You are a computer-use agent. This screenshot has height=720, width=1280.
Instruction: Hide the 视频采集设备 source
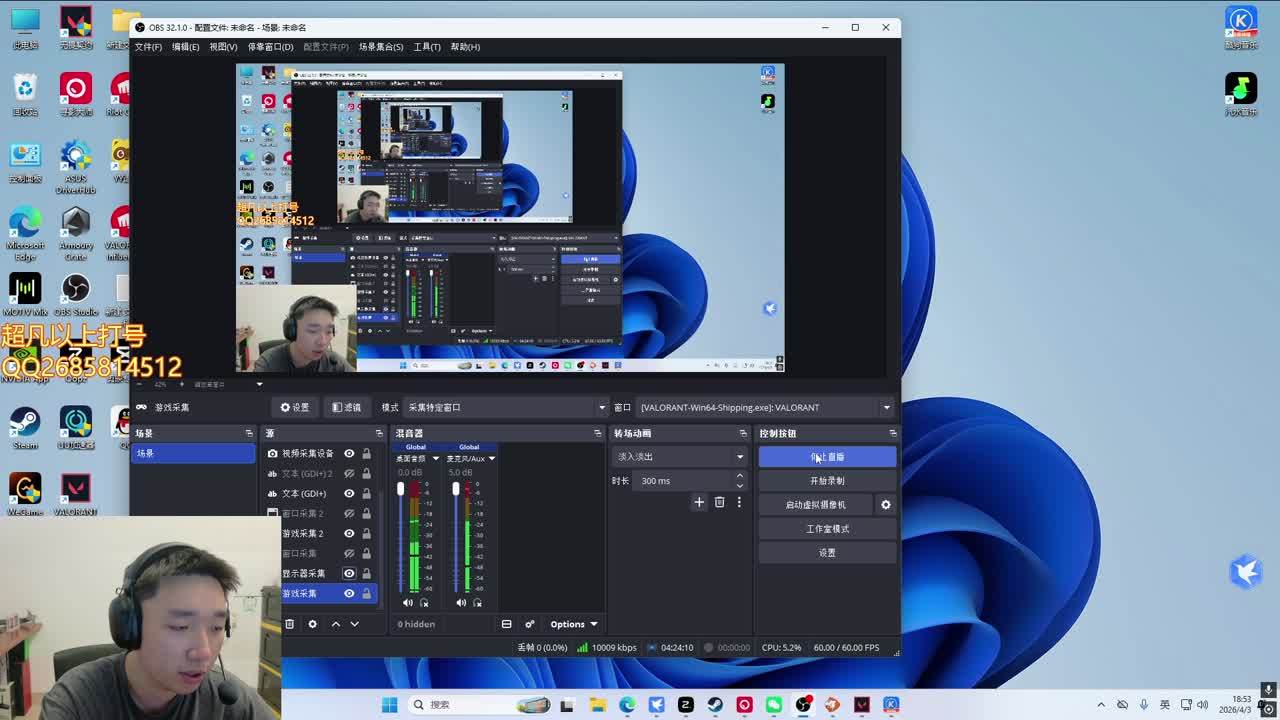[349, 453]
